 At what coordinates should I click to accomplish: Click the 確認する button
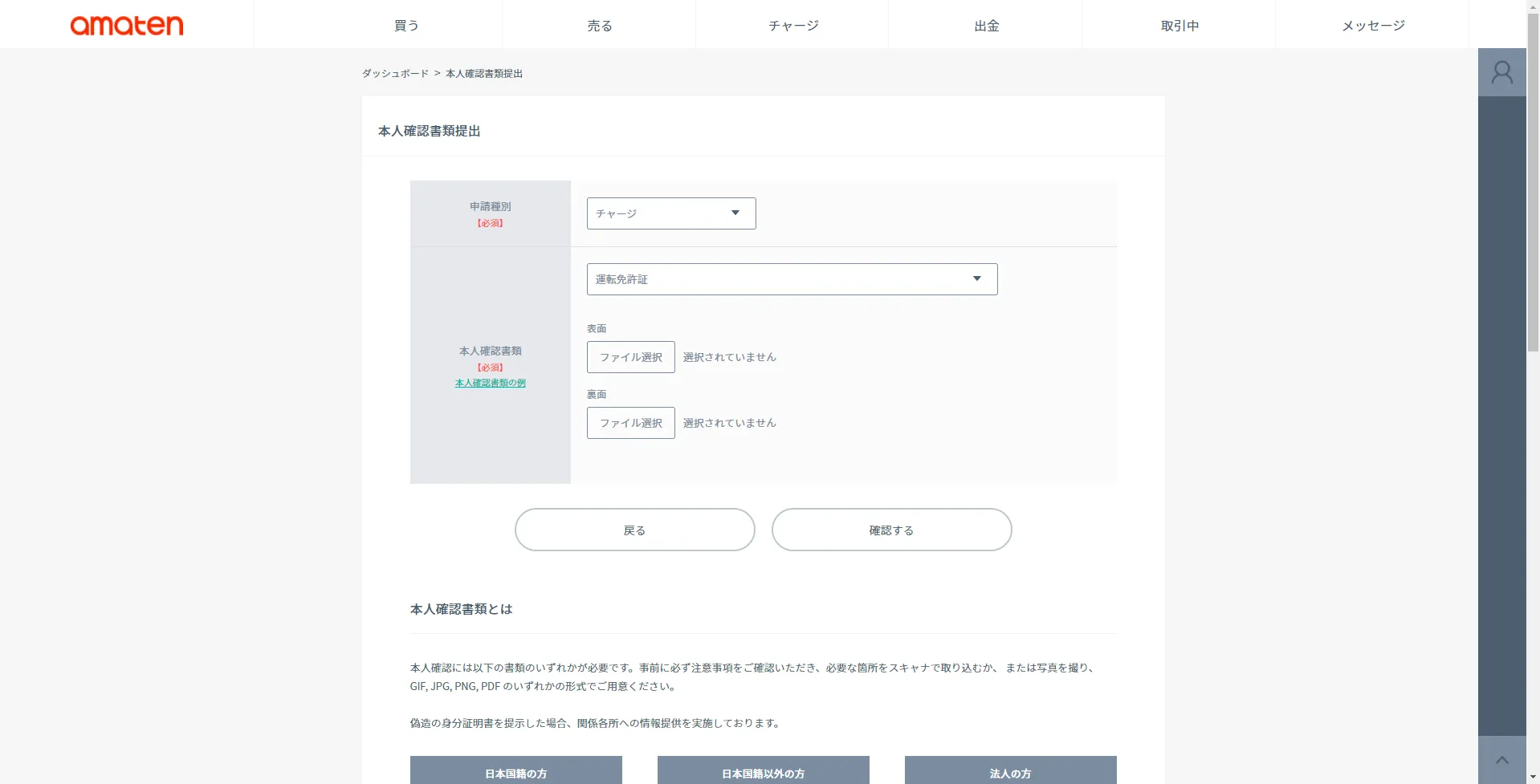tap(892, 530)
